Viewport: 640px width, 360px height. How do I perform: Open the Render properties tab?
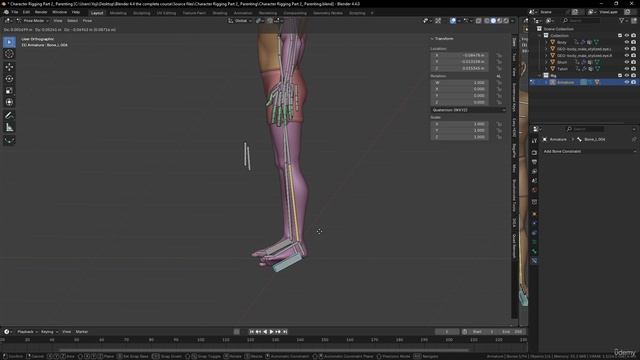[x=534, y=152]
